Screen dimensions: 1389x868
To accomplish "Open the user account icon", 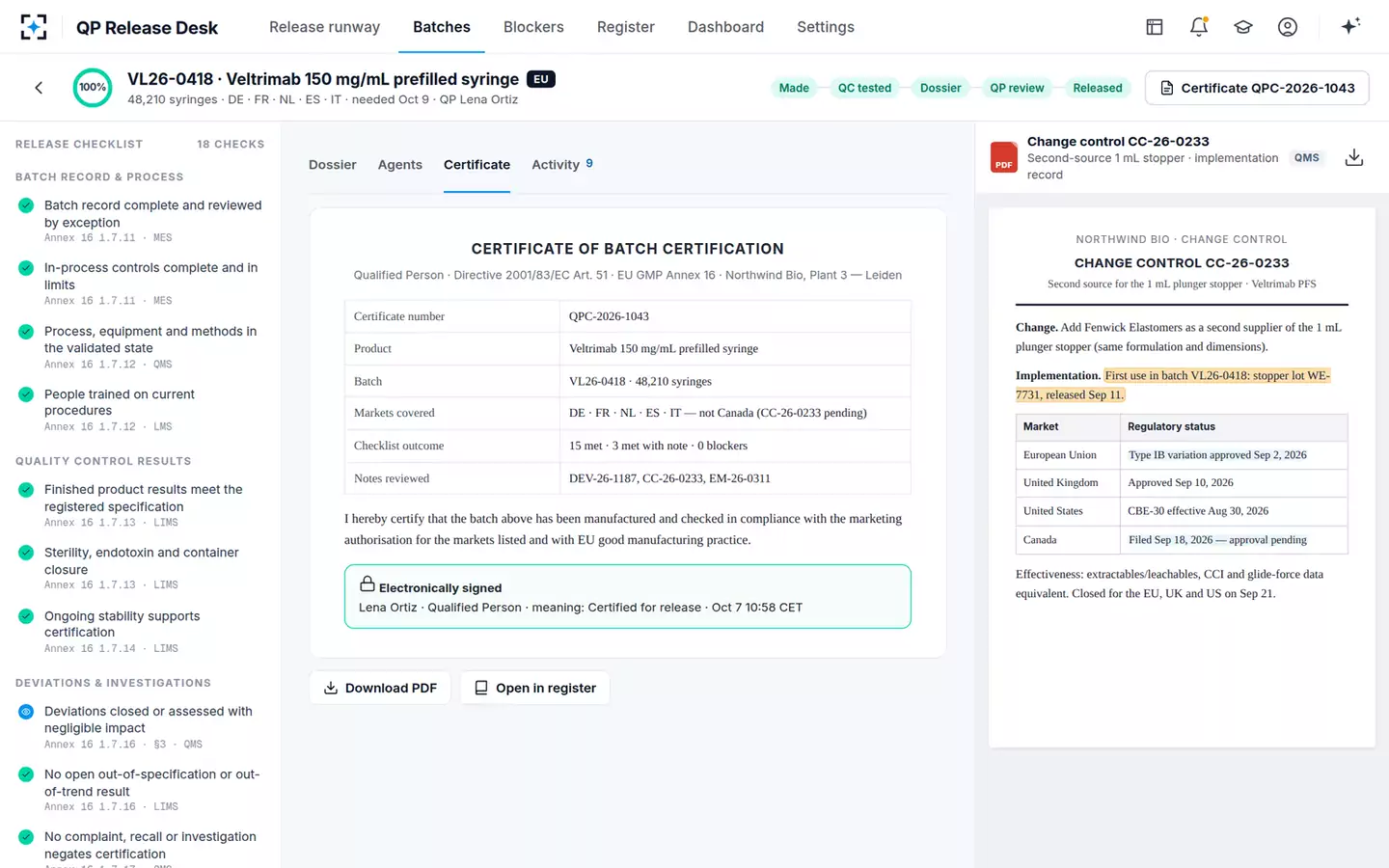I will [x=1288, y=27].
